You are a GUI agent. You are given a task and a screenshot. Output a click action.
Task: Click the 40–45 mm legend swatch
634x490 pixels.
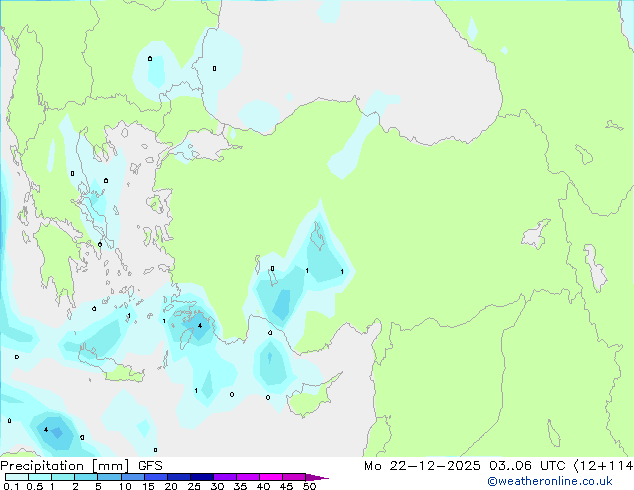point(271,477)
